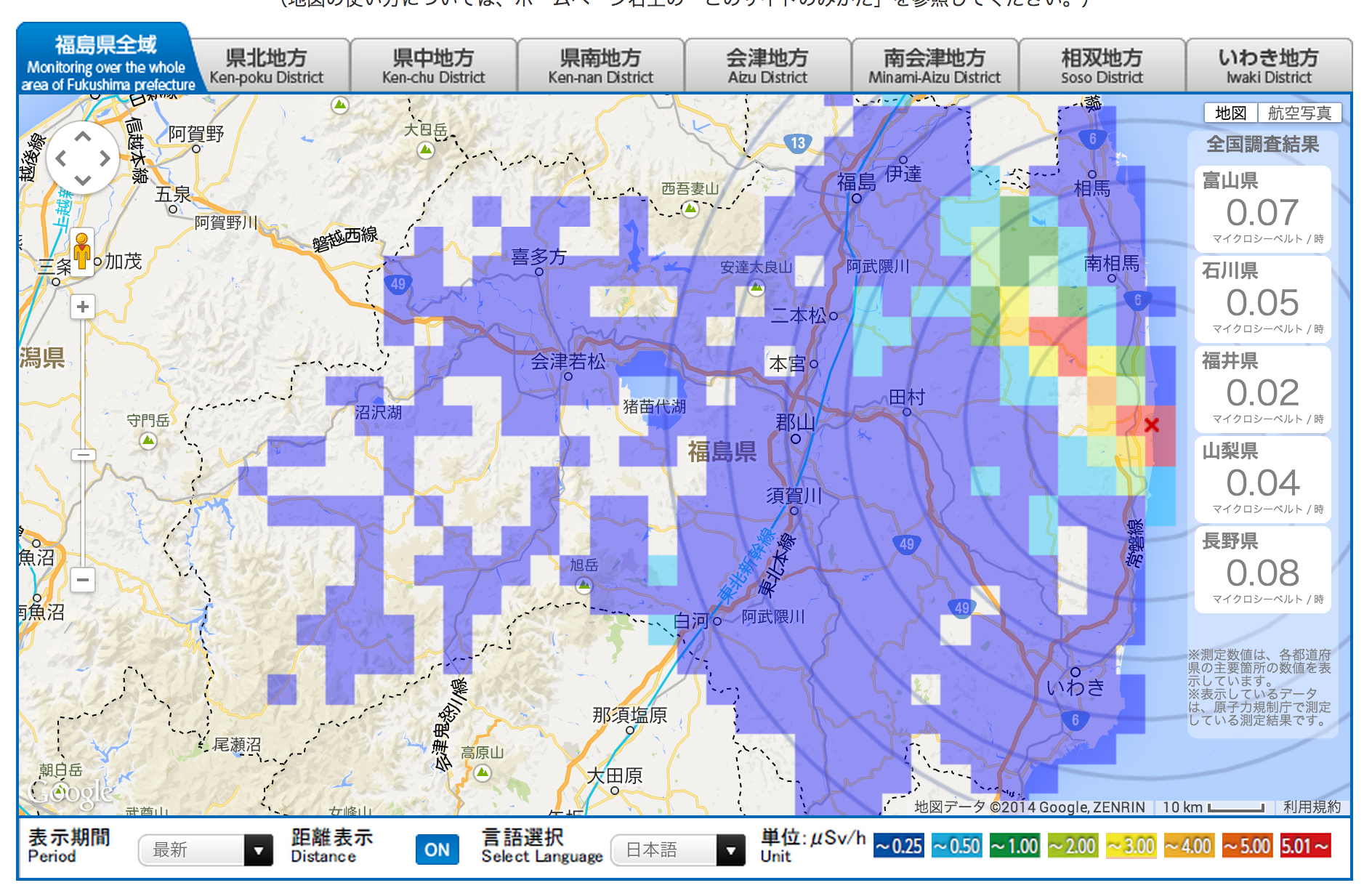Open the Soso District tab
1372x888 pixels.
point(1102,66)
